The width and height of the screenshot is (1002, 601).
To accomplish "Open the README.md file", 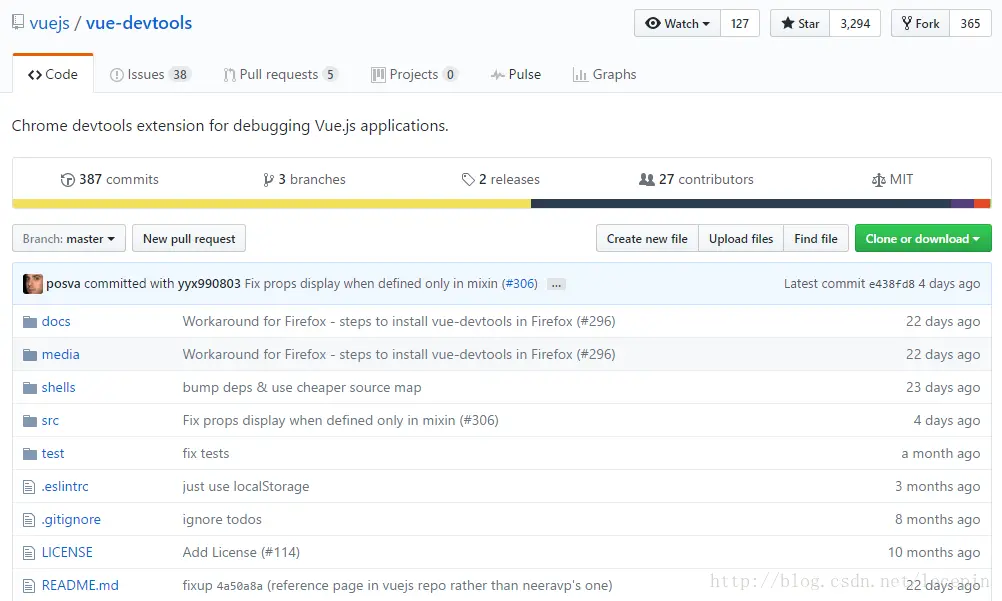I will pos(80,586).
